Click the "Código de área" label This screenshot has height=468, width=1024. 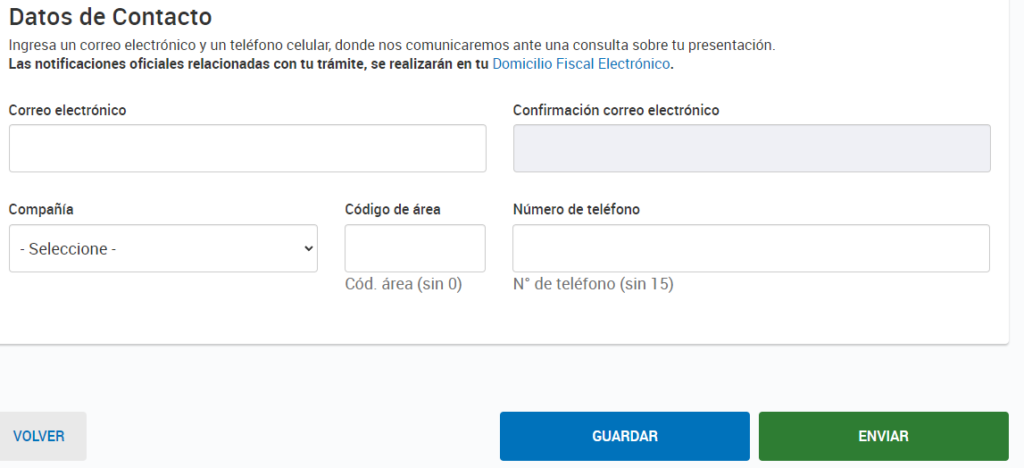(392, 210)
